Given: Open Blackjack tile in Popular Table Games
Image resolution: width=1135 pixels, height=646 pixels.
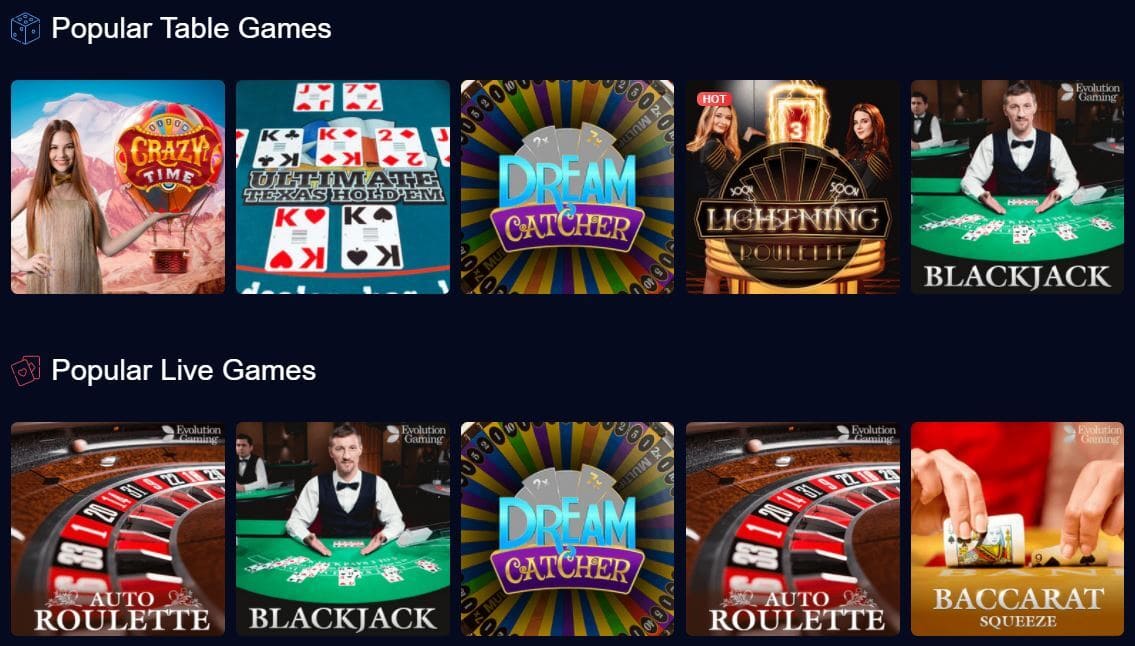Looking at the screenshot, I should 1017,187.
